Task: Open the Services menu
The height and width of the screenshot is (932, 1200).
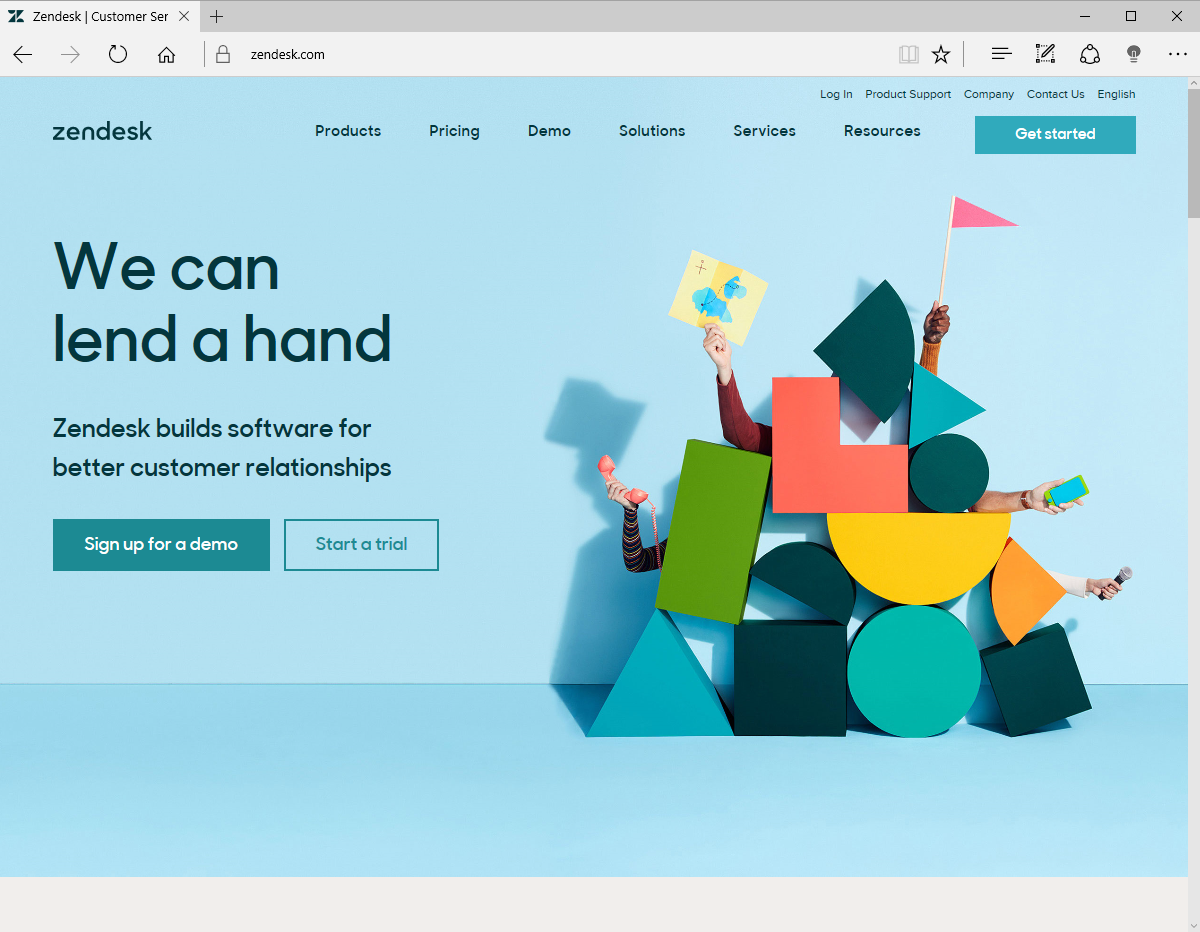Action: click(x=764, y=131)
